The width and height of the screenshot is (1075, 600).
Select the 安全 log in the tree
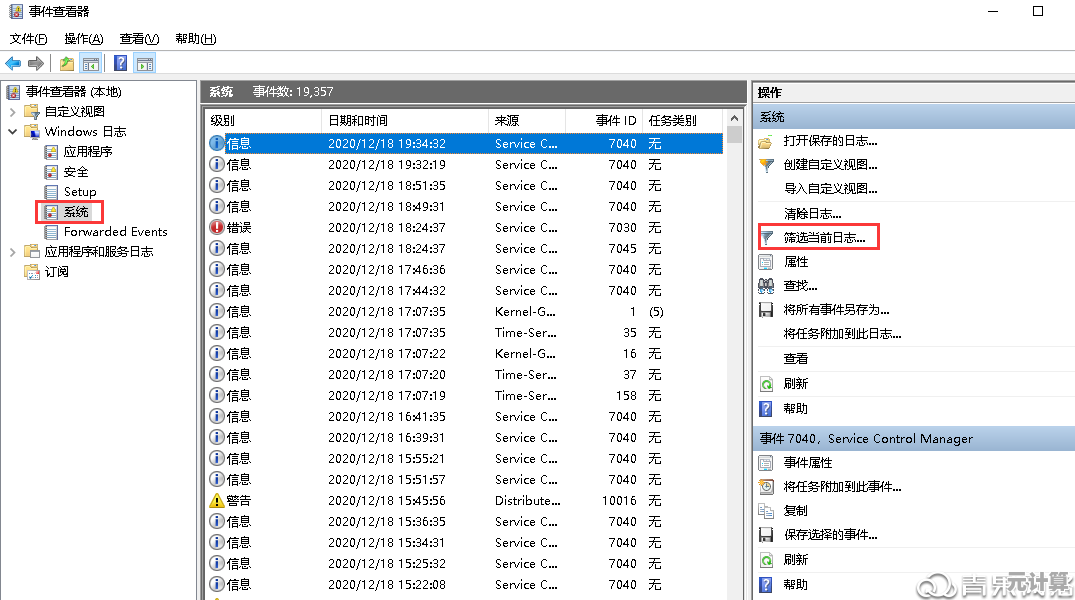[x=76, y=172]
